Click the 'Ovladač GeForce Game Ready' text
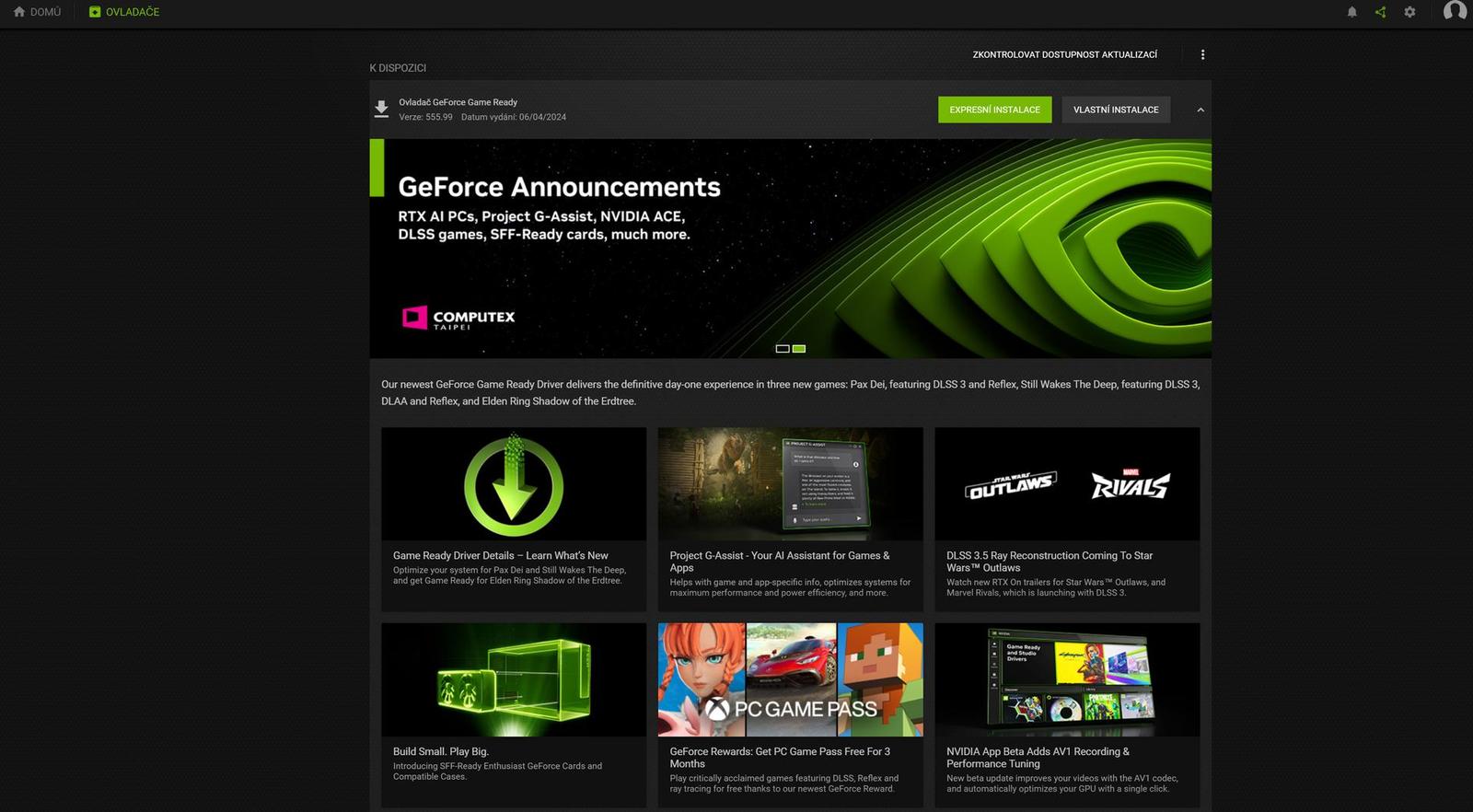The image size is (1473, 812). [x=458, y=102]
